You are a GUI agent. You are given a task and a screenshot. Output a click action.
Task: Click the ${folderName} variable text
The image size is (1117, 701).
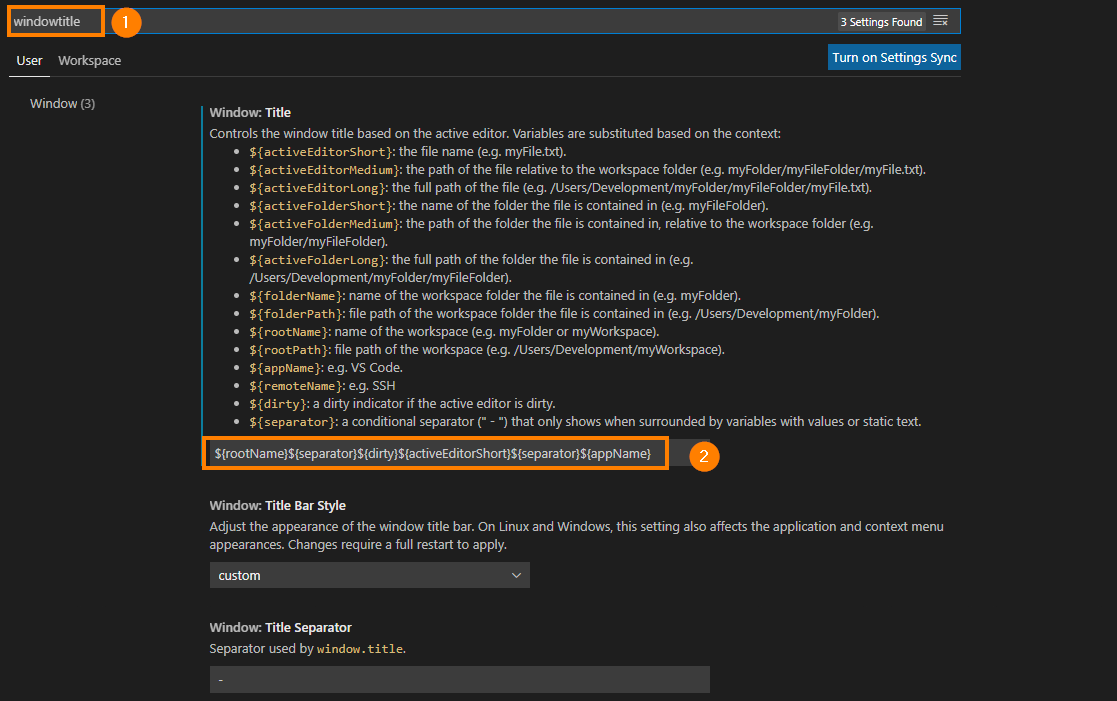(x=296, y=296)
